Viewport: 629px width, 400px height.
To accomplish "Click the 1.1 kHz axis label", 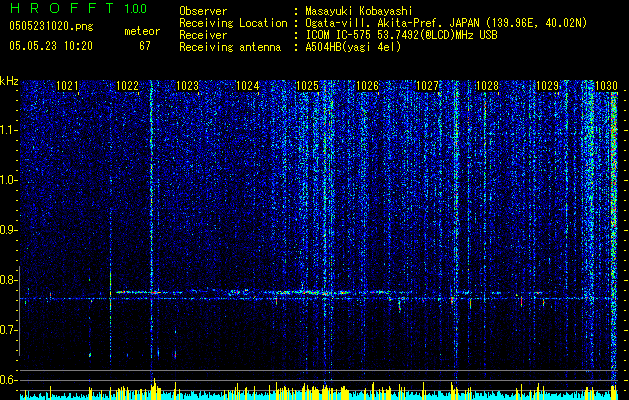I will coord(9,130).
